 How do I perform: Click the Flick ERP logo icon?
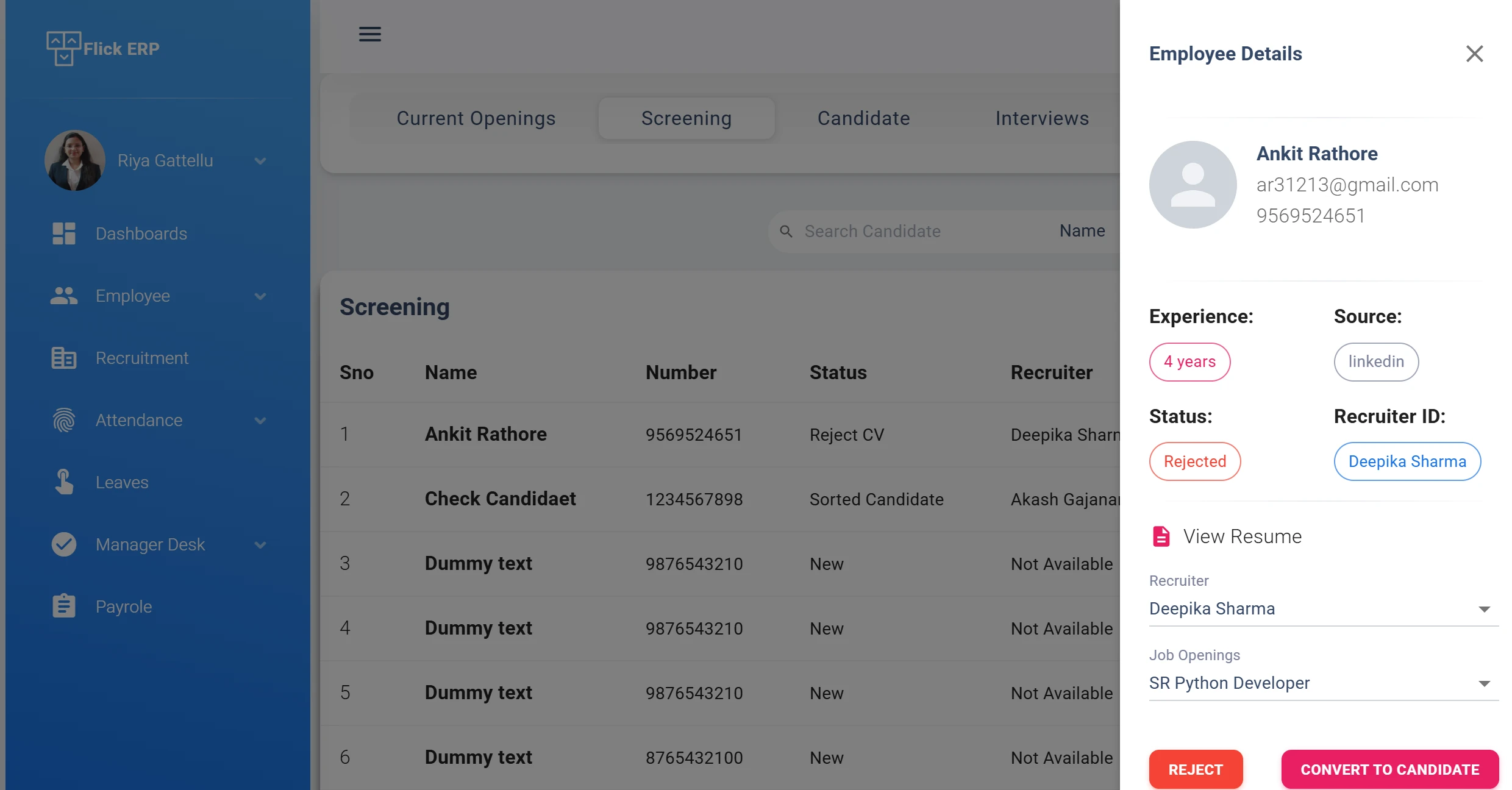[63, 48]
